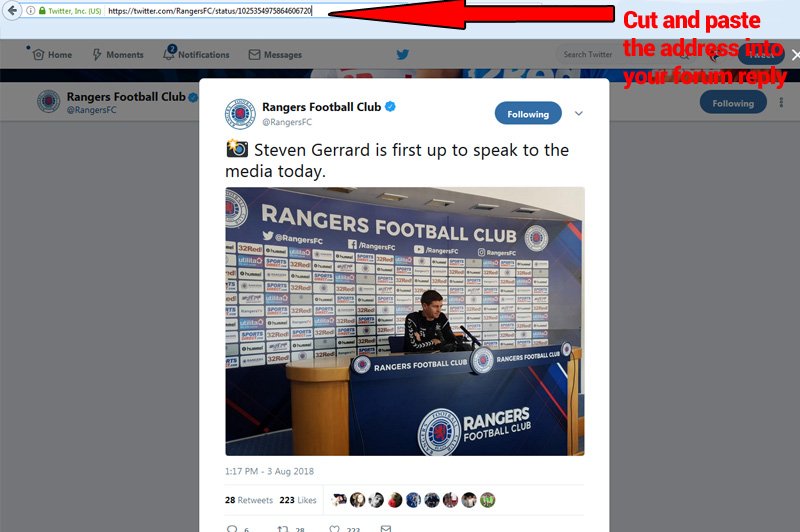The width and height of the screenshot is (800, 532).
Task: Click the browser back arrow button
Action: coord(12,10)
